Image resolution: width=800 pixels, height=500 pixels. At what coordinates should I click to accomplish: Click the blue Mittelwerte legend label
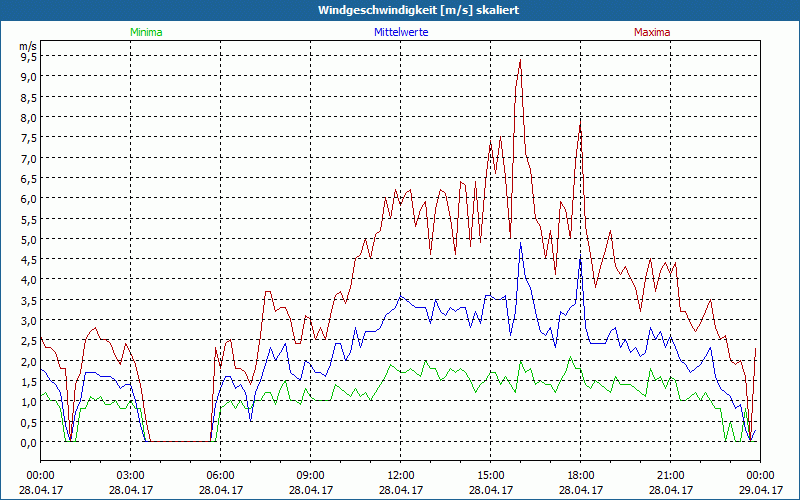401,32
